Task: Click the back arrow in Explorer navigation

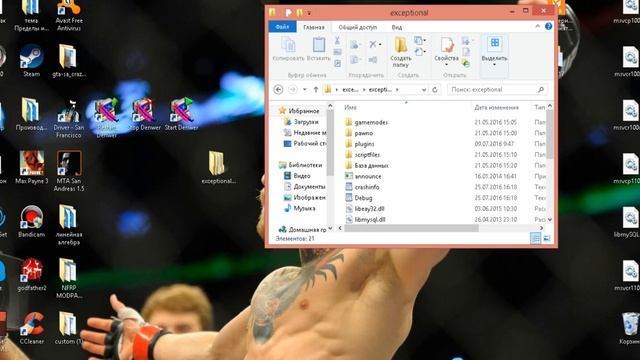Action: click(x=278, y=89)
